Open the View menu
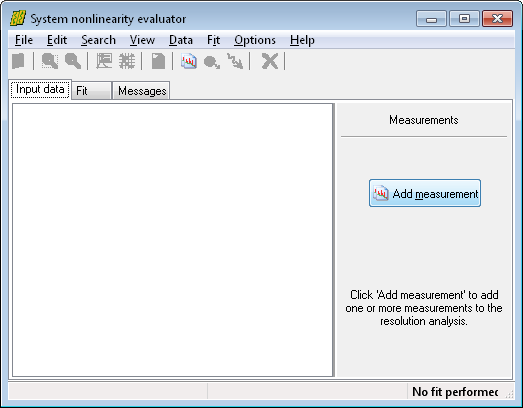The height and width of the screenshot is (408, 523). click(142, 40)
